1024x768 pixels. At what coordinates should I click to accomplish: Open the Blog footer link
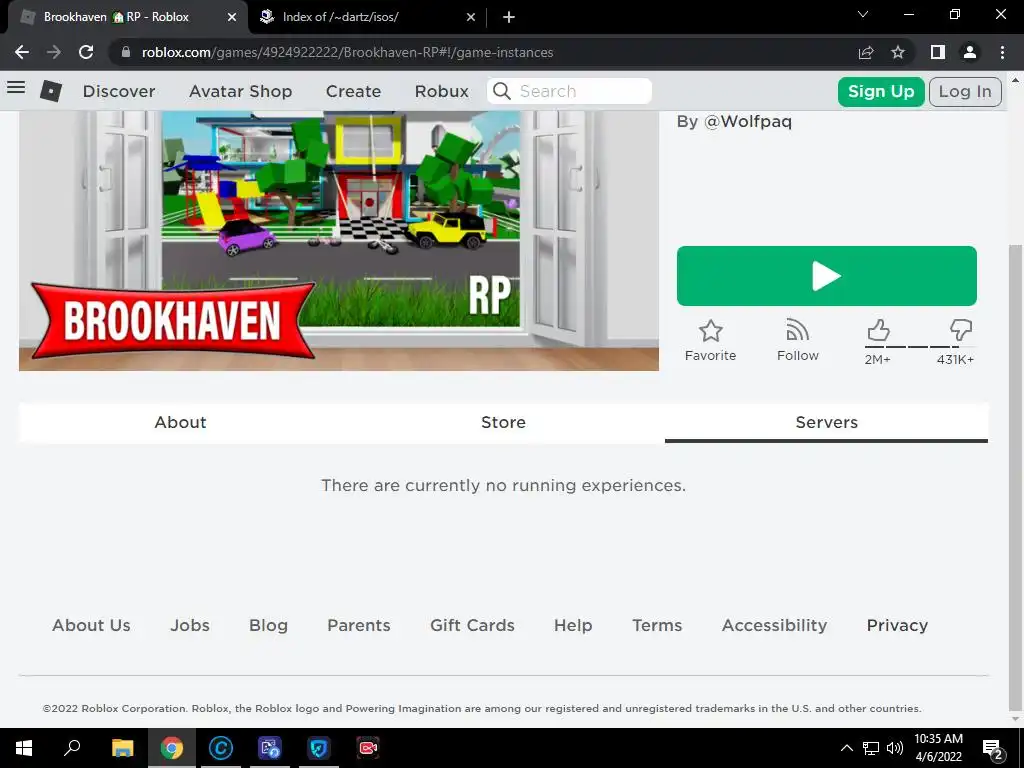268,625
